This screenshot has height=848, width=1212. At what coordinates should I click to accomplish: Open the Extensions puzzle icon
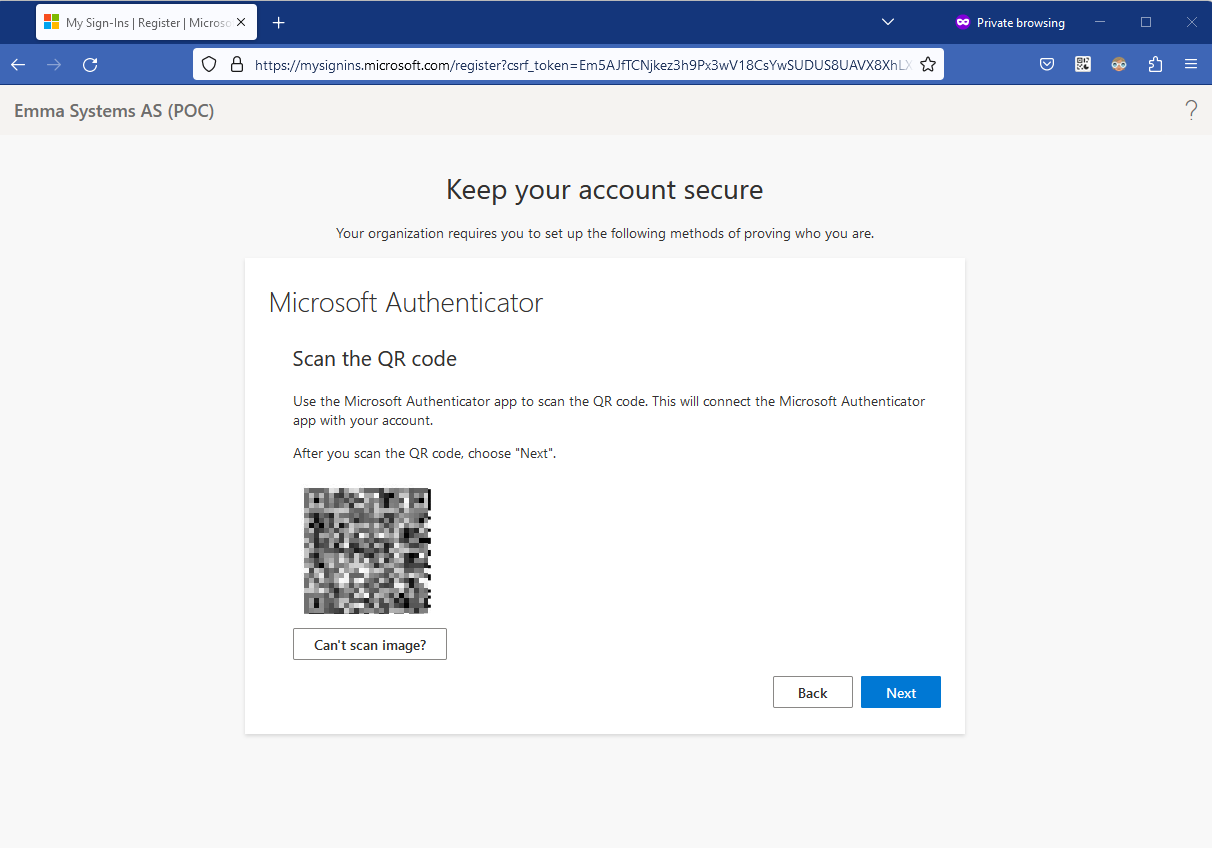[x=1155, y=64]
